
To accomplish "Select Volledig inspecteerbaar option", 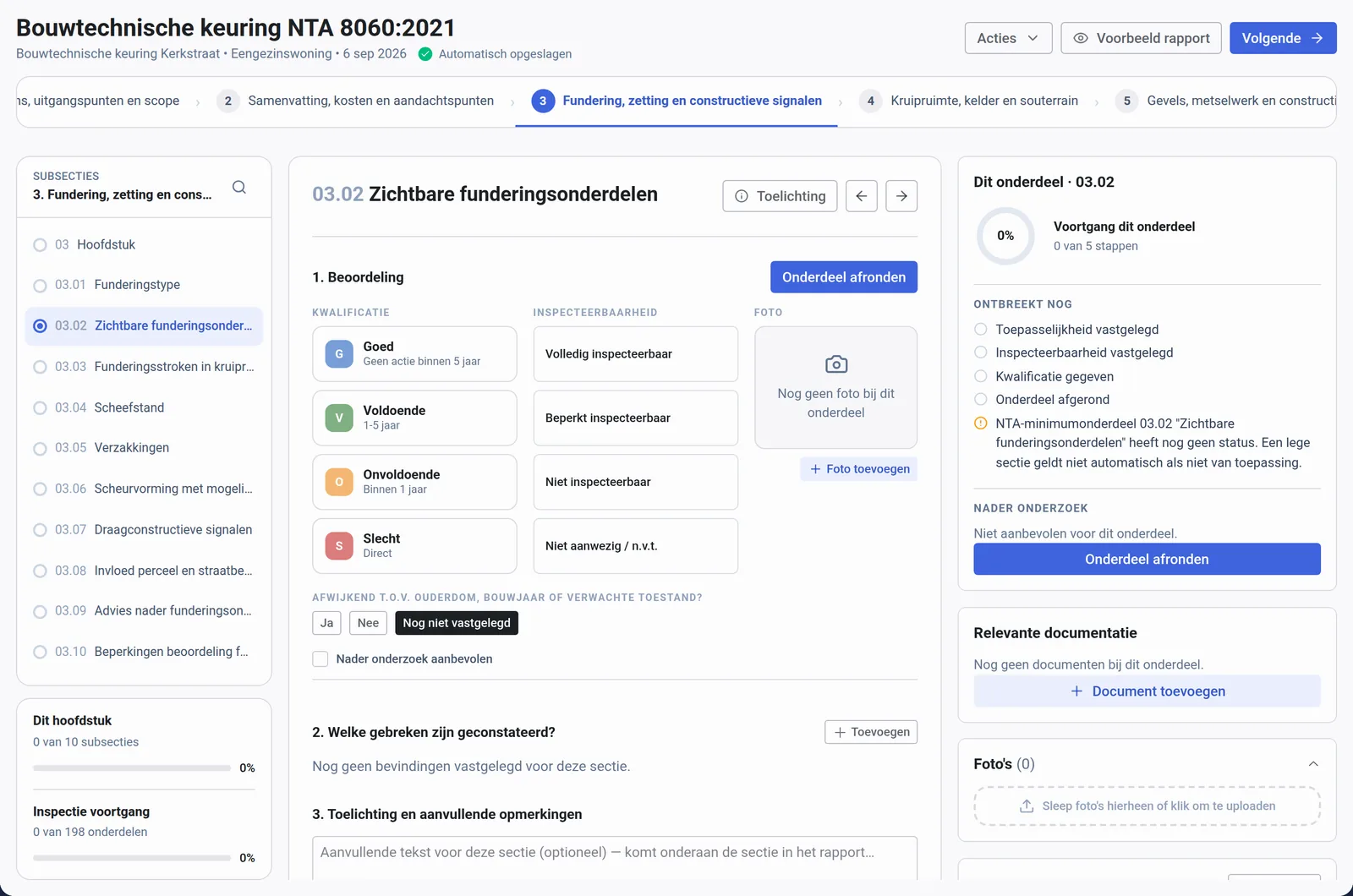I will coord(636,354).
